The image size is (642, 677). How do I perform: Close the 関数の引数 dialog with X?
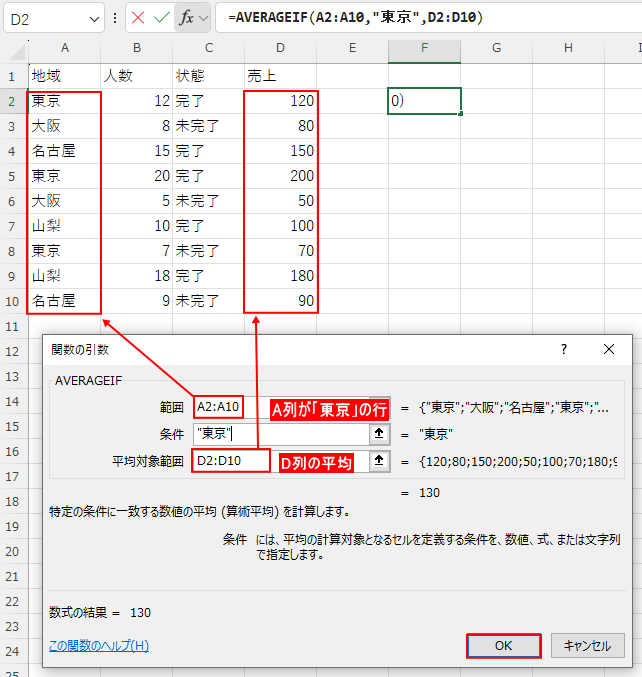[x=609, y=349]
